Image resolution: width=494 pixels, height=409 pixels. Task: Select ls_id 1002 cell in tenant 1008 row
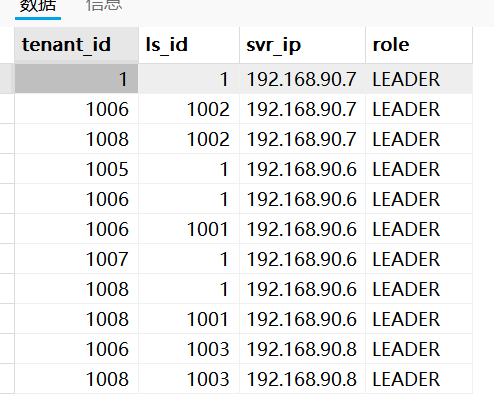(x=189, y=139)
